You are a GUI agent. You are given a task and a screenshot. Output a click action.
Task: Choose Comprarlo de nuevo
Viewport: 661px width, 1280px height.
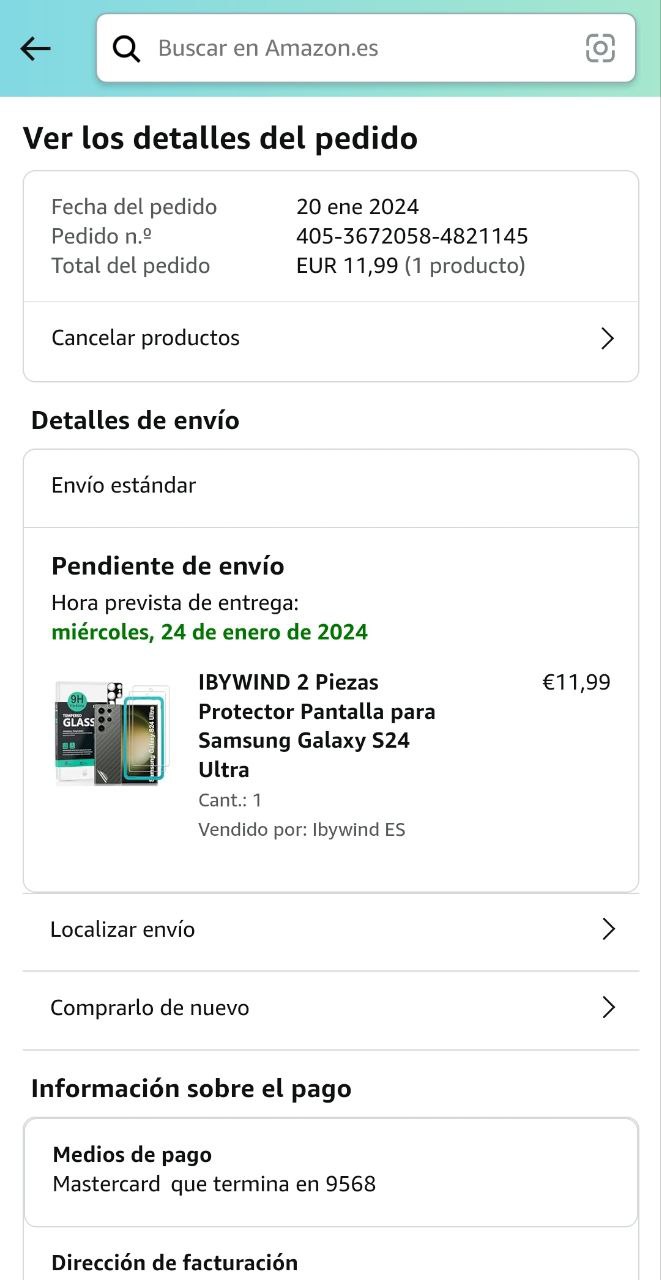point(150,1007)
